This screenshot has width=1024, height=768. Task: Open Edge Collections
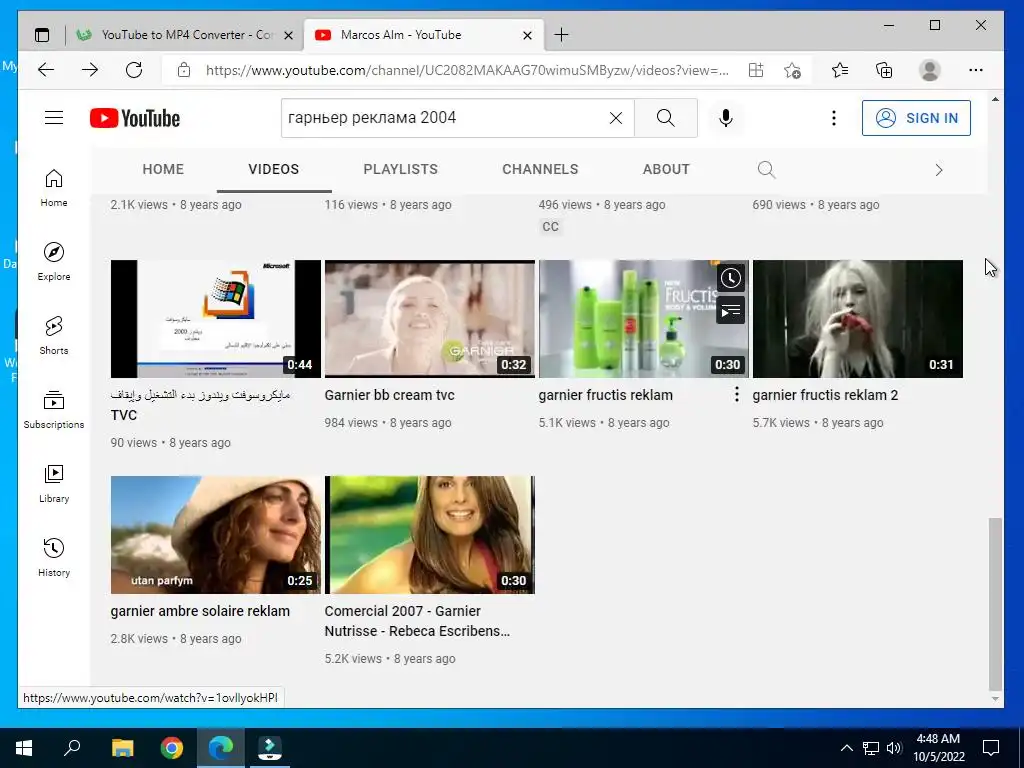(x=884, y=70)
